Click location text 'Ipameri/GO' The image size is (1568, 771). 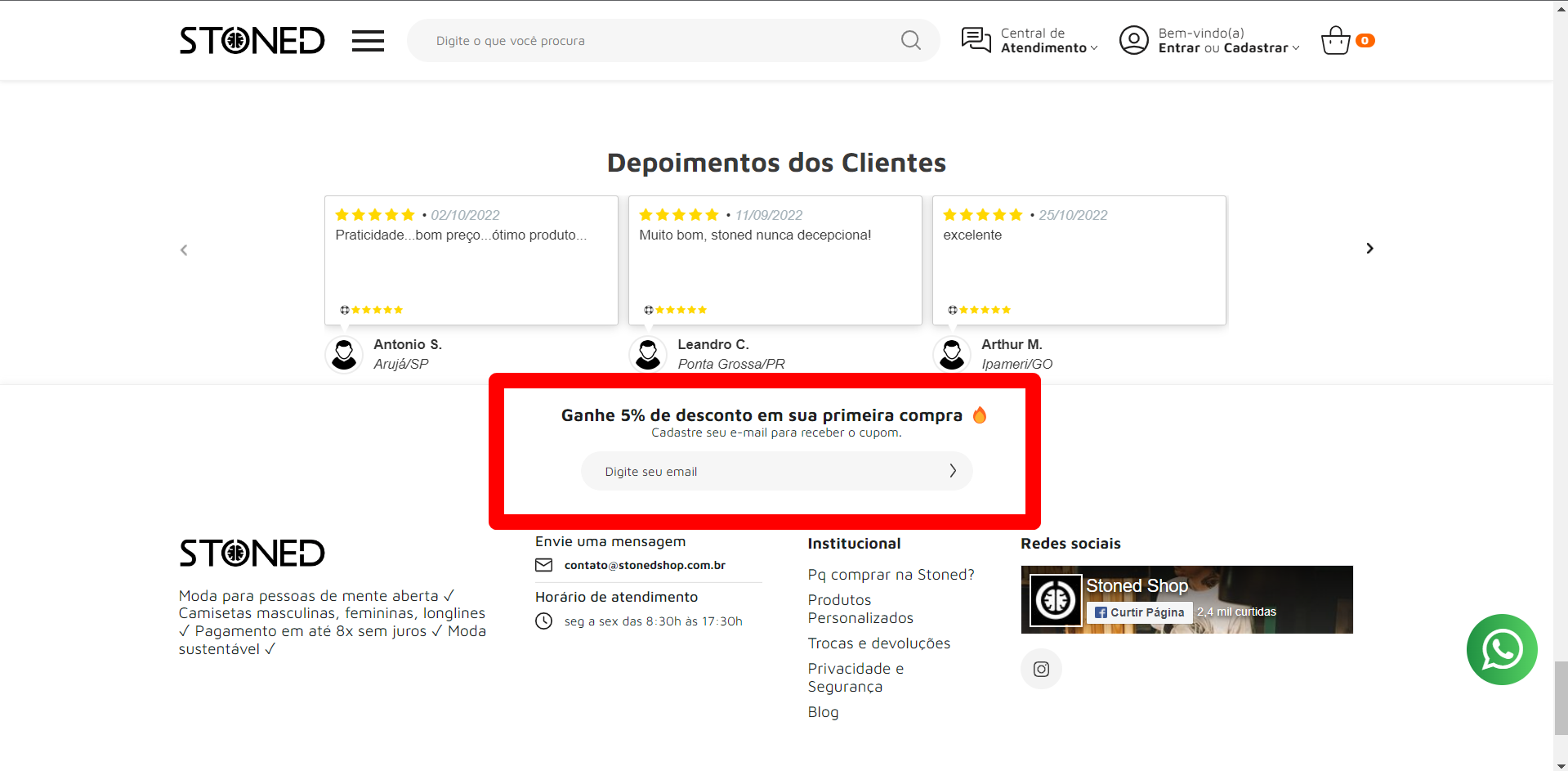1016,365
